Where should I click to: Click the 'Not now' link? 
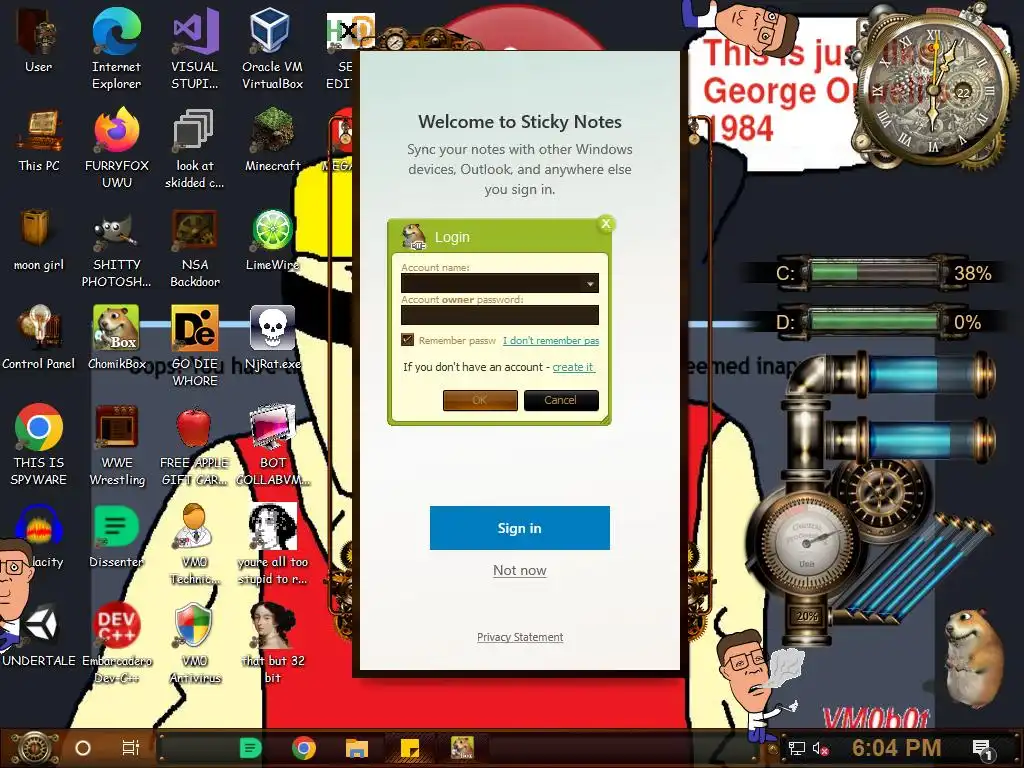coord(520,570)
